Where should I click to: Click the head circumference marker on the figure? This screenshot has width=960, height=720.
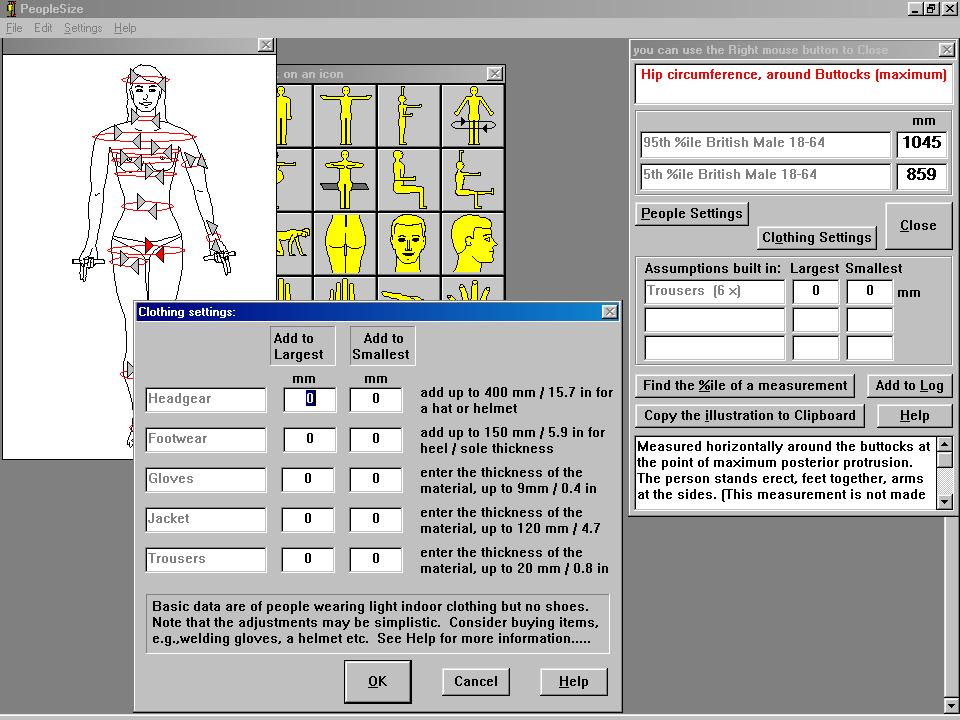tap(146, 79)
